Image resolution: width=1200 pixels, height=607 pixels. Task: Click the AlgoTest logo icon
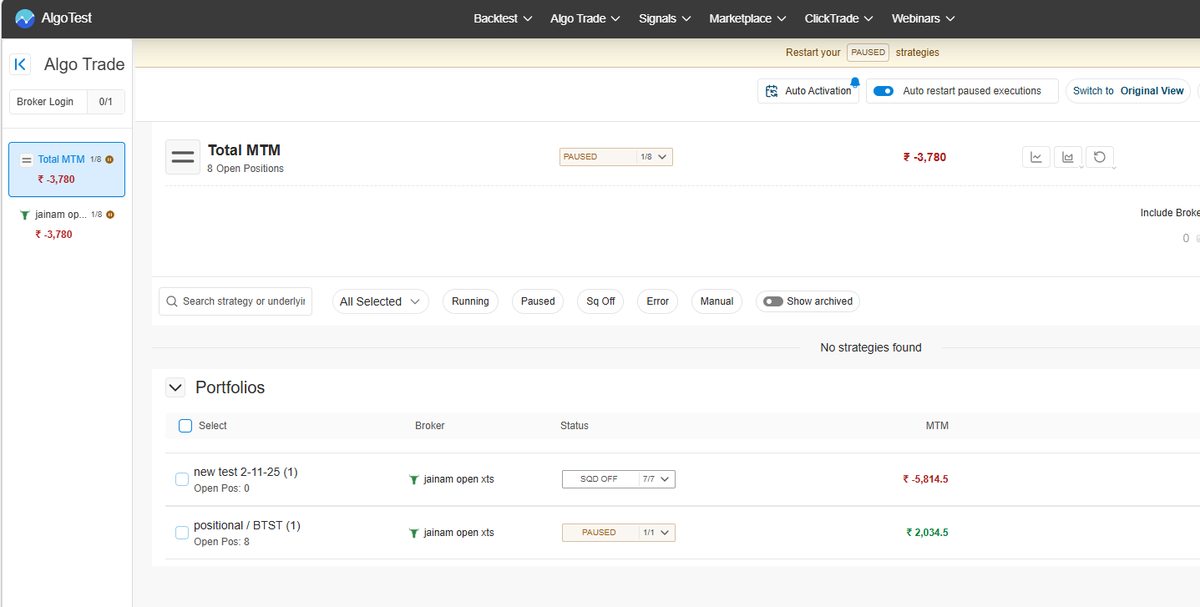(25, 18)
